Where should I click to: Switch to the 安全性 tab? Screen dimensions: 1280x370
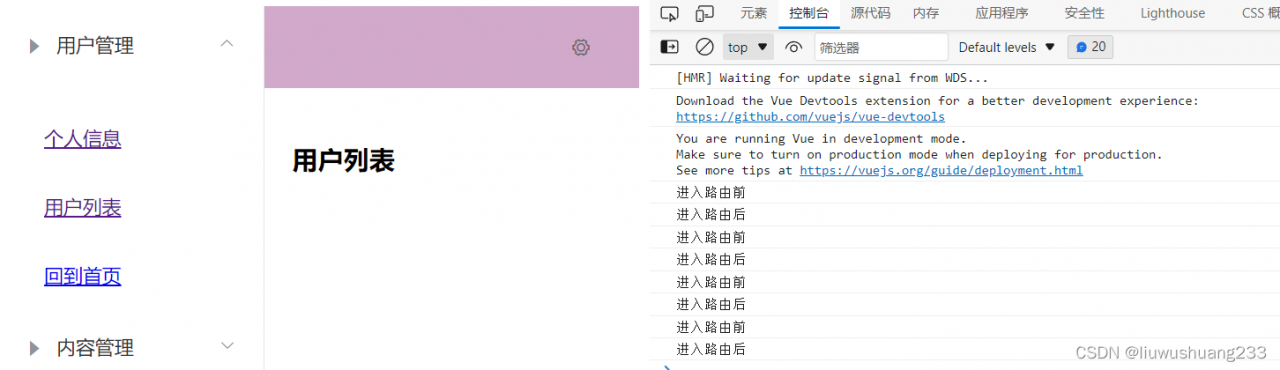pos(1085,13)
